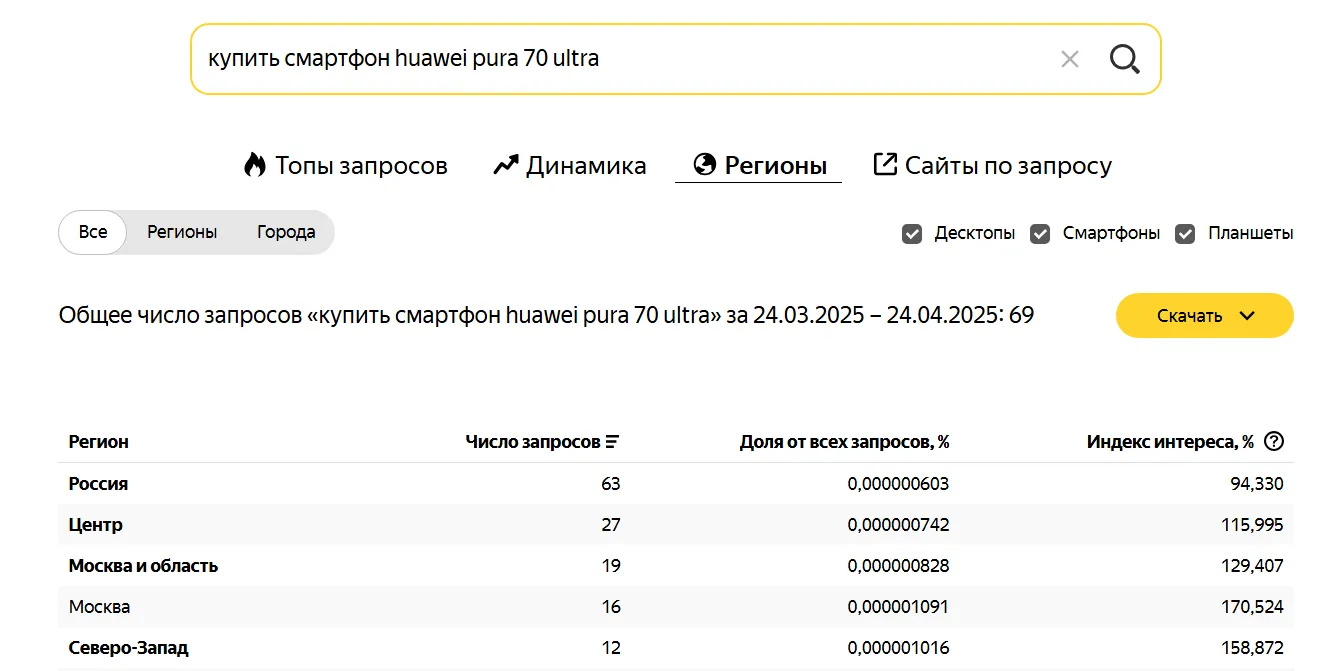Click the interest index 170,524
Image resolution: width=1344 pixels, height=671 pixels.
pyautogui.click(x=1252, y=607)
